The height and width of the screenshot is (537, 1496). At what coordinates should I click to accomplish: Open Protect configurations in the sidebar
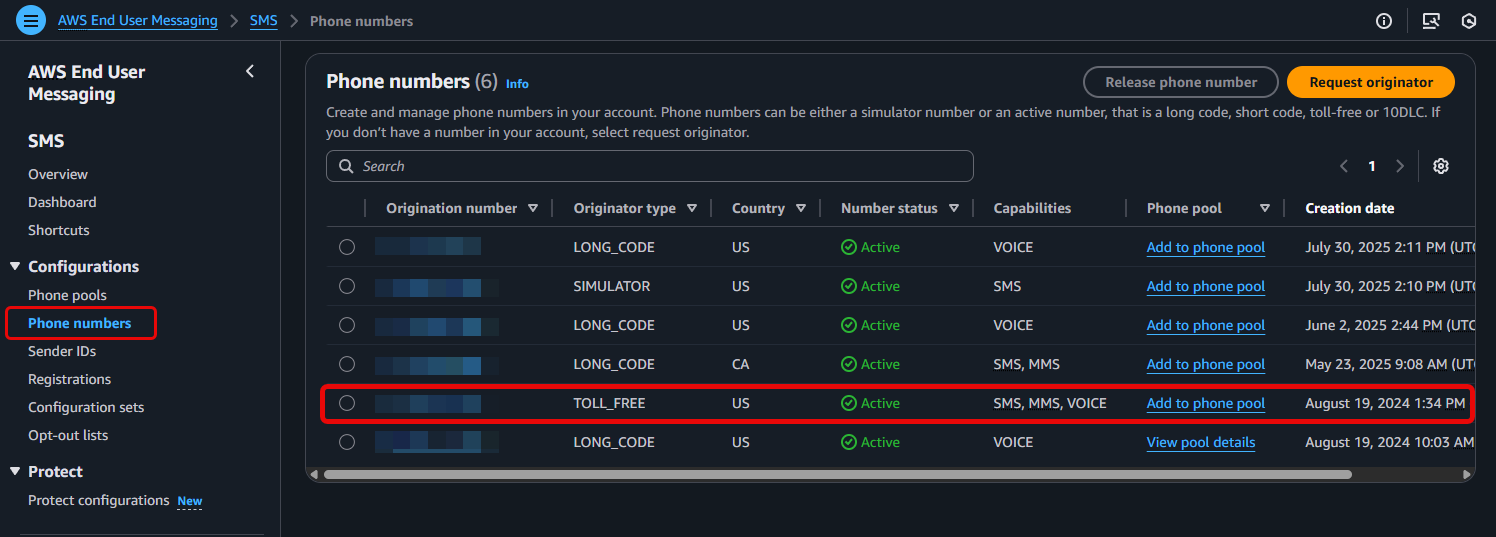pyautogui.click(x=99, y=500)
